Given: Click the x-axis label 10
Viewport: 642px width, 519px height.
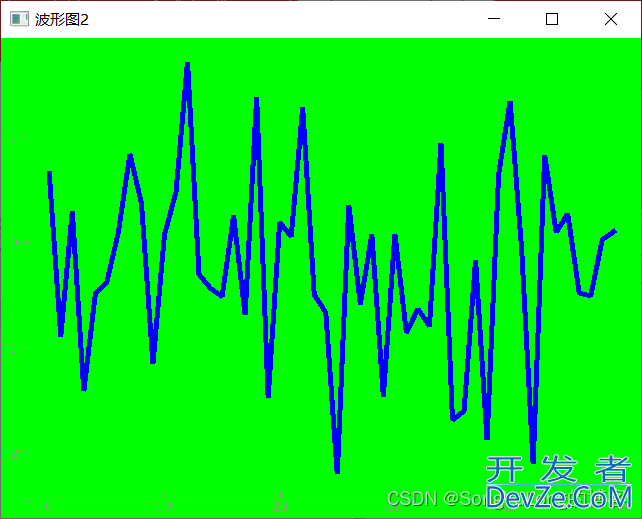Looking at the screenshot, I should pyautogui.click(x=164, y=507).
